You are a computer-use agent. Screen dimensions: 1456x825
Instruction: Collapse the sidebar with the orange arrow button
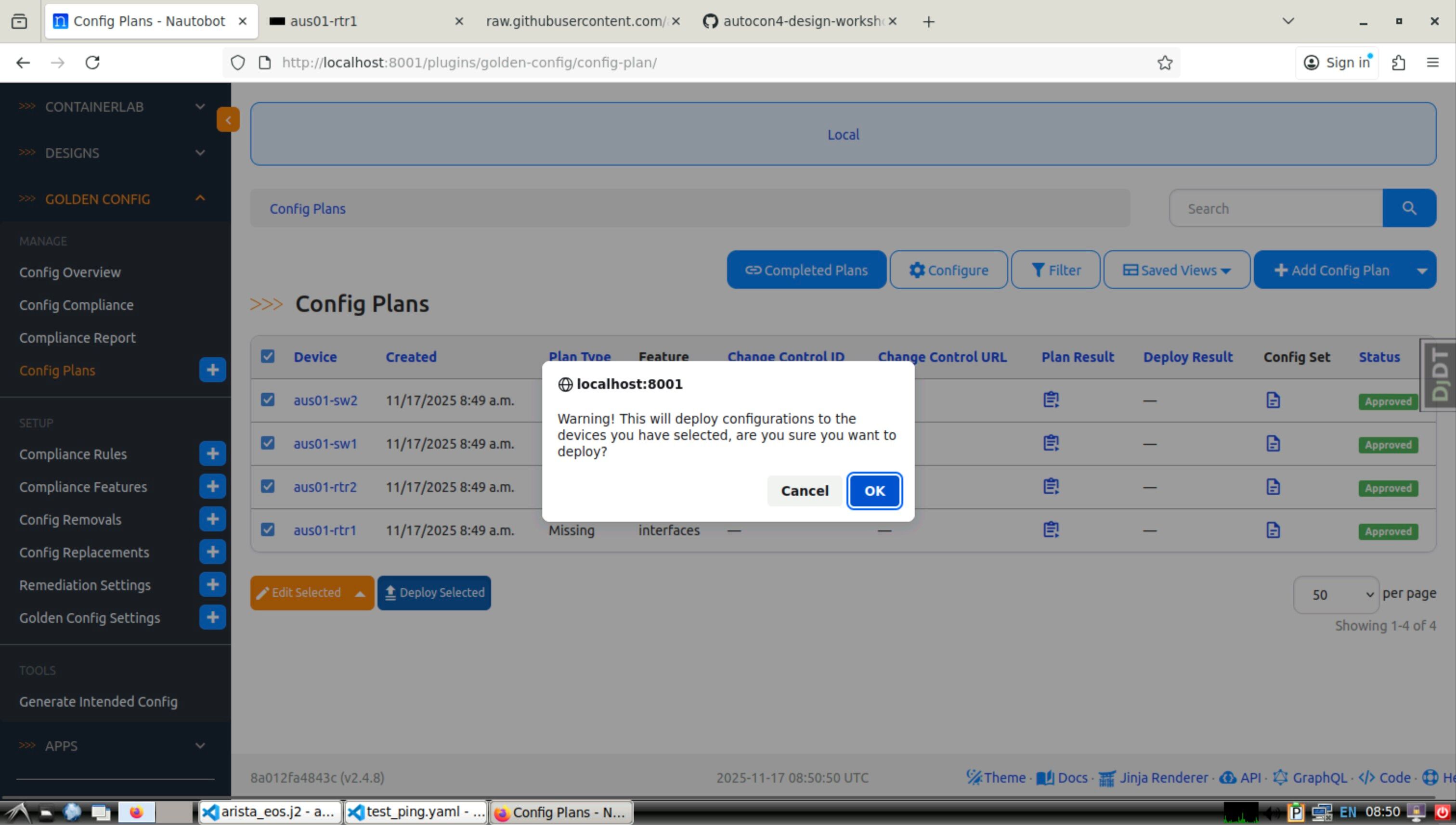click(x=228, y=119)
